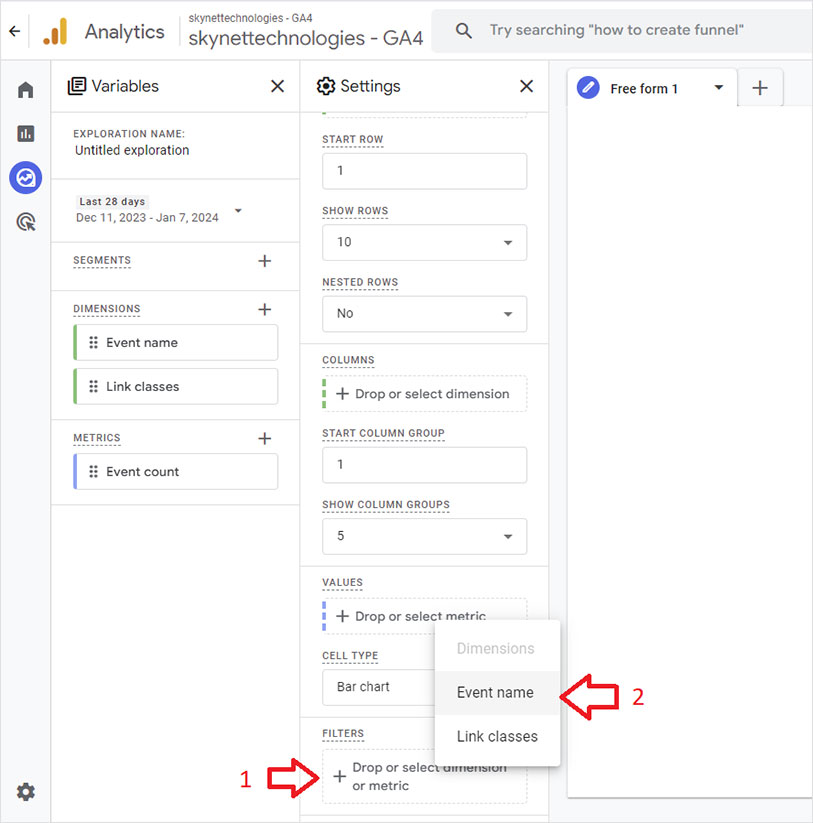Edit Free form 1 via the pencil icon

(x=587, y=88)
